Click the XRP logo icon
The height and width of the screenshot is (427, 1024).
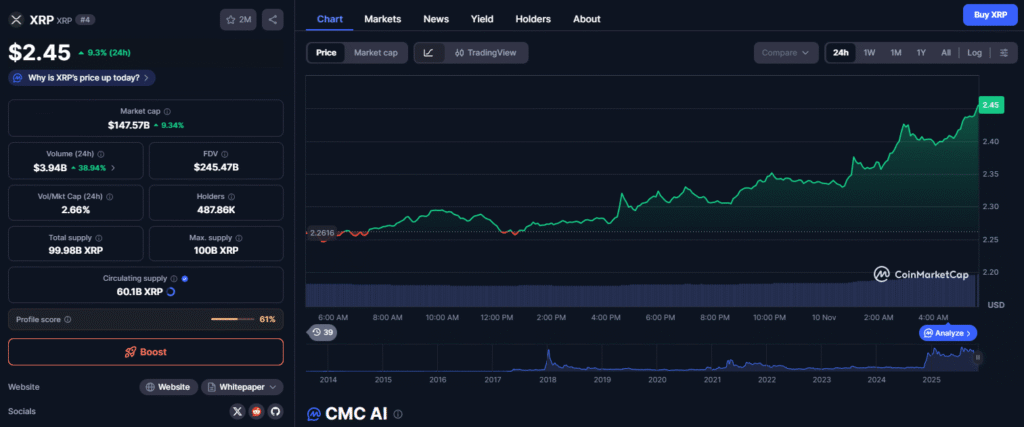point(16,20)
